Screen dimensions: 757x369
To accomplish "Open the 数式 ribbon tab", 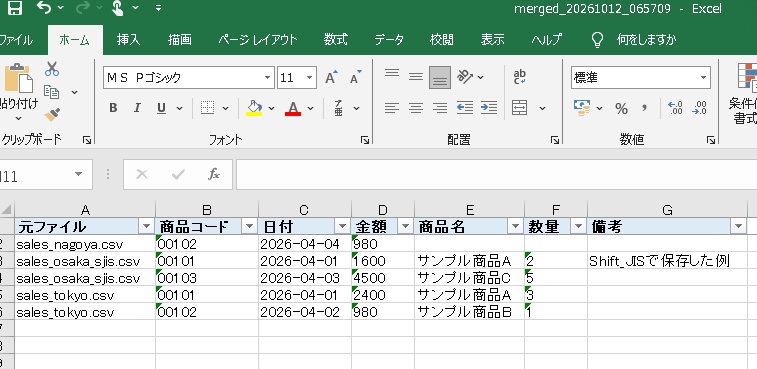I will coord(336,40).
